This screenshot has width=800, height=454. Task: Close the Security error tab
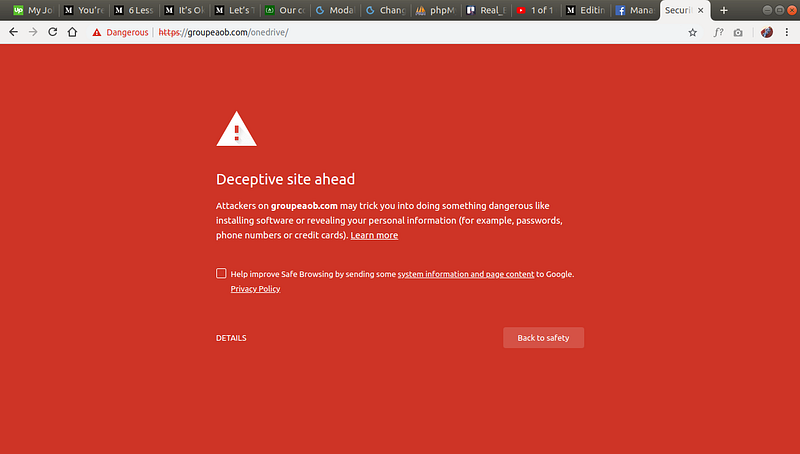click(701, 10)
